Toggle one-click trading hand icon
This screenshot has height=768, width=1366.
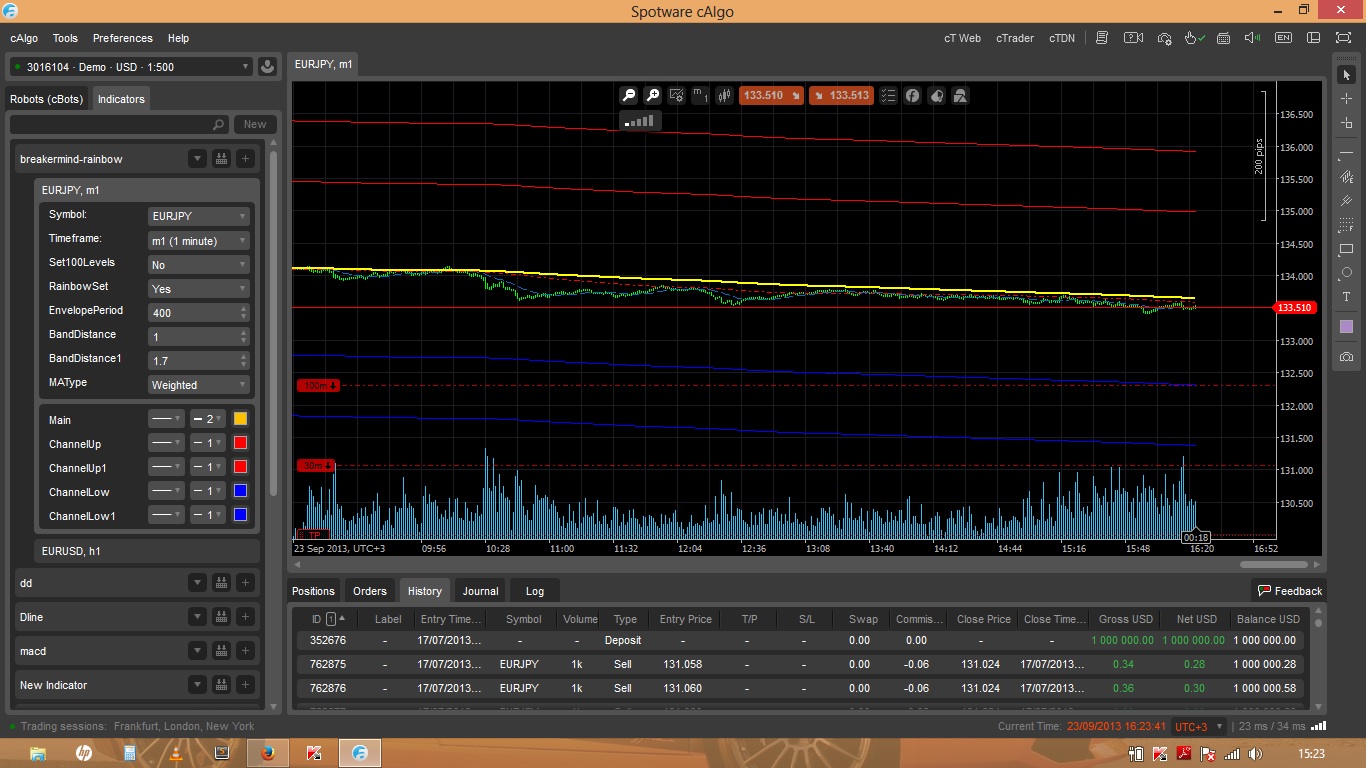1194,38
